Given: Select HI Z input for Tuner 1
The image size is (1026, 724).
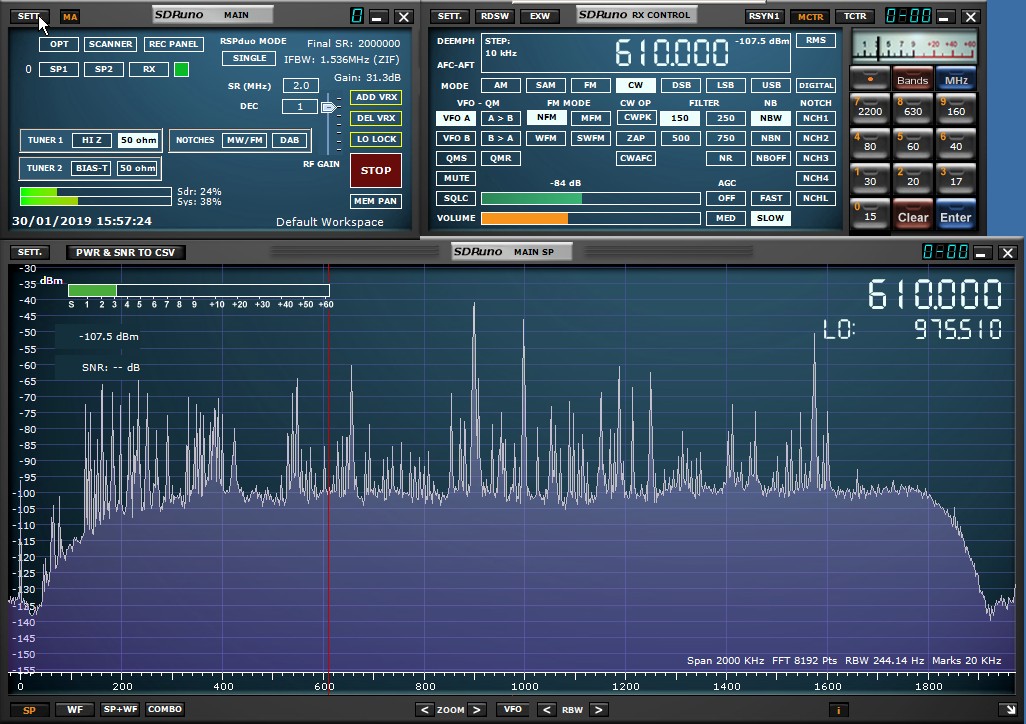Looking at the screenshot, I should pyautogui.click(x=92, y=140).
